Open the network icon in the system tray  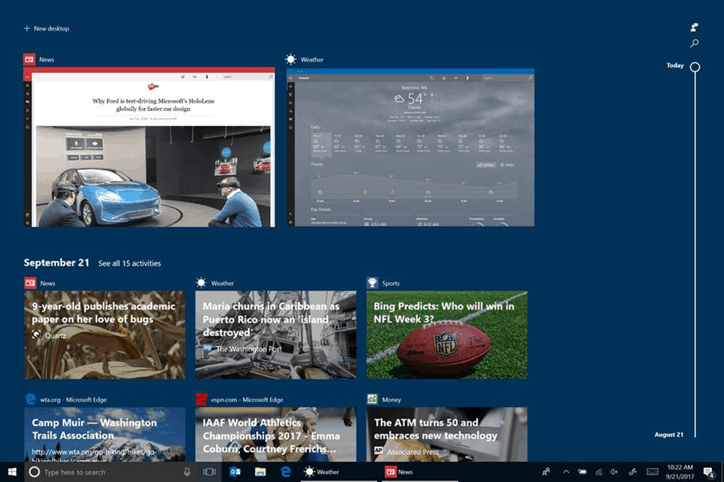pos(598,472)
